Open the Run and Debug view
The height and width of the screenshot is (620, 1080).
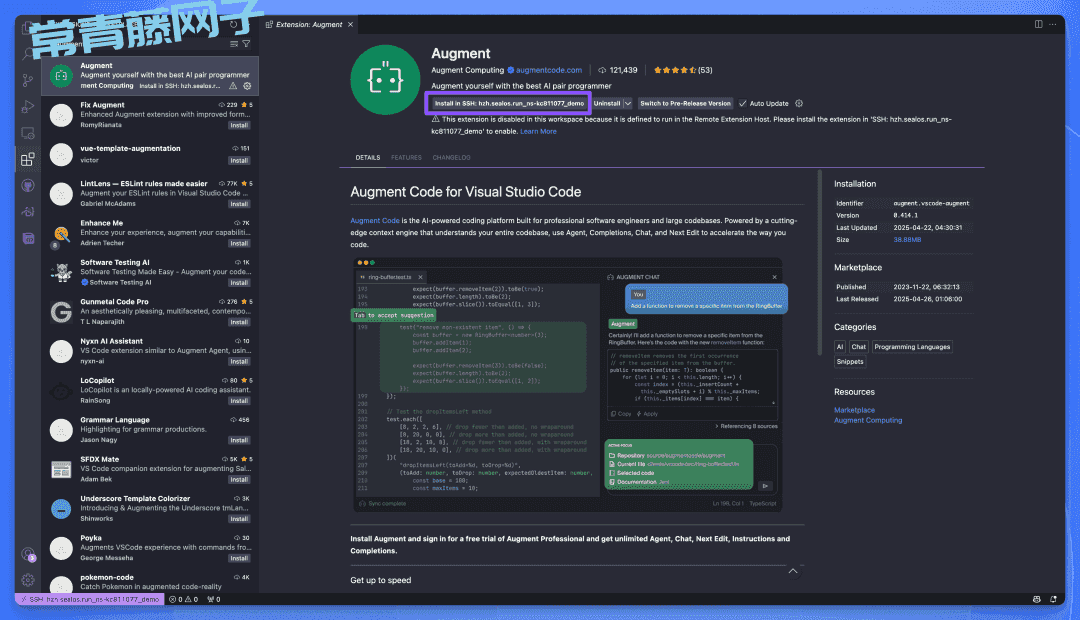pos(28,107)
